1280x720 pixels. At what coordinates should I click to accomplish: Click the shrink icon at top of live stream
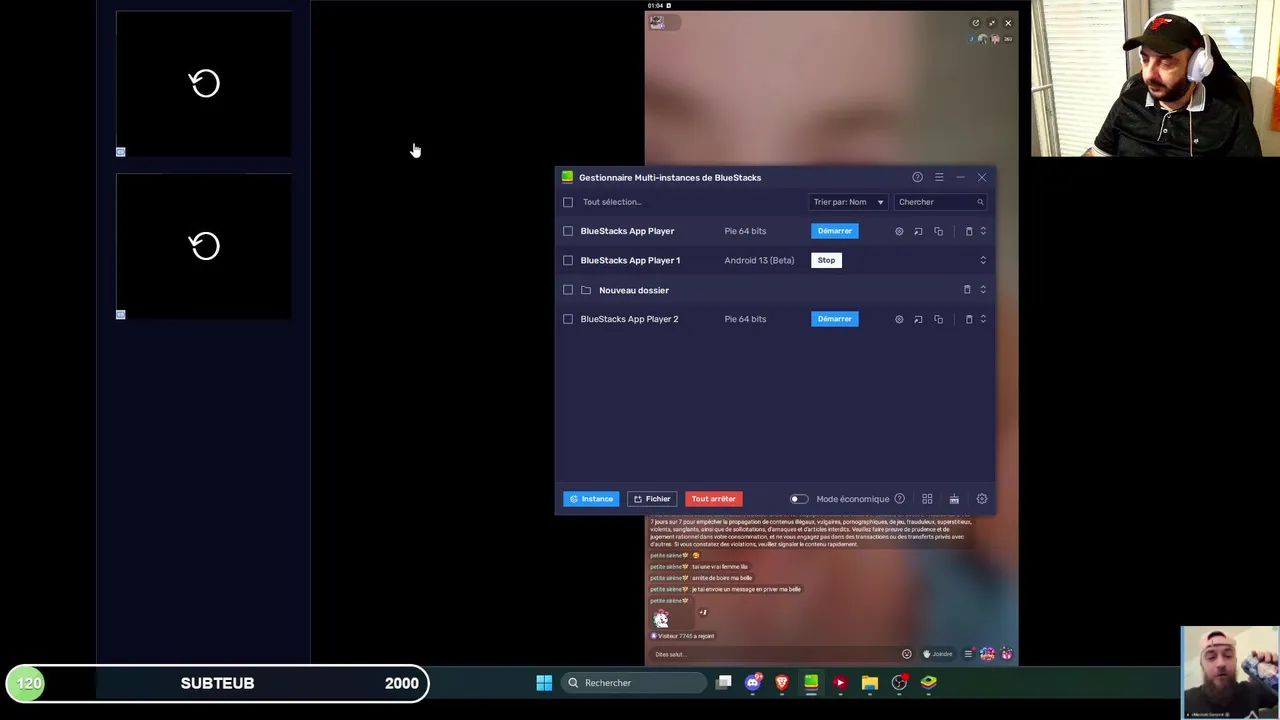click(x=992, y=23)
